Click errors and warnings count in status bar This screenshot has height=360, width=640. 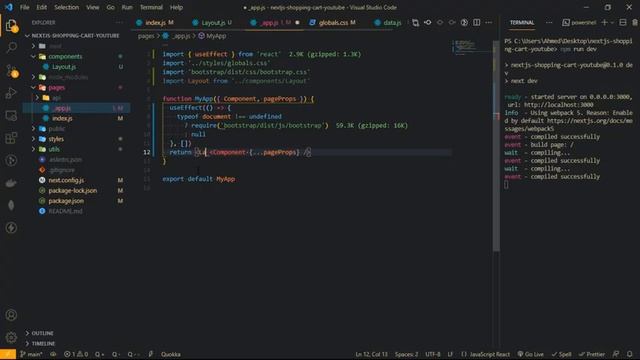click(x=76, y=354)
